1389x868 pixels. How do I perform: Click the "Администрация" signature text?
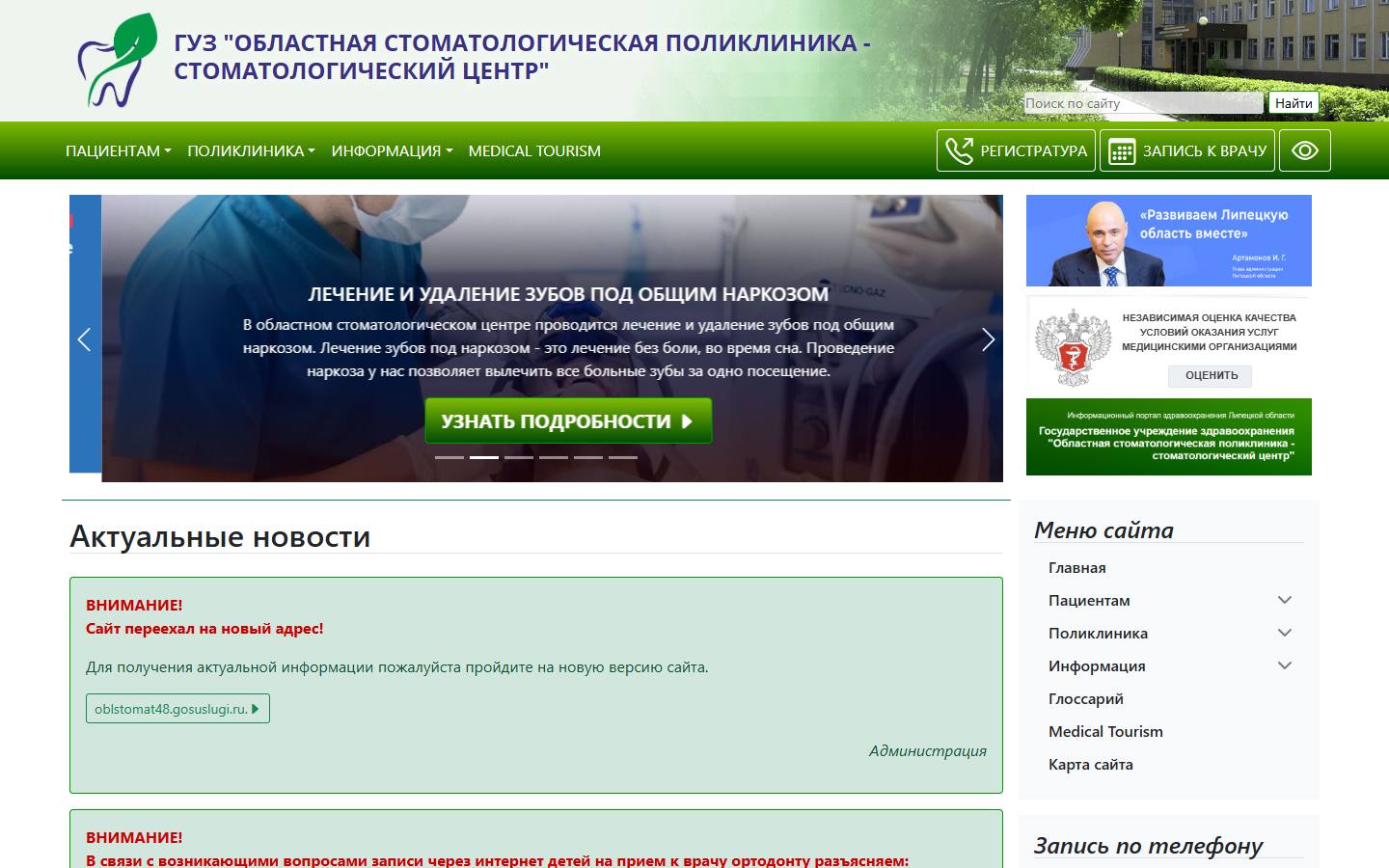point(928,750)
